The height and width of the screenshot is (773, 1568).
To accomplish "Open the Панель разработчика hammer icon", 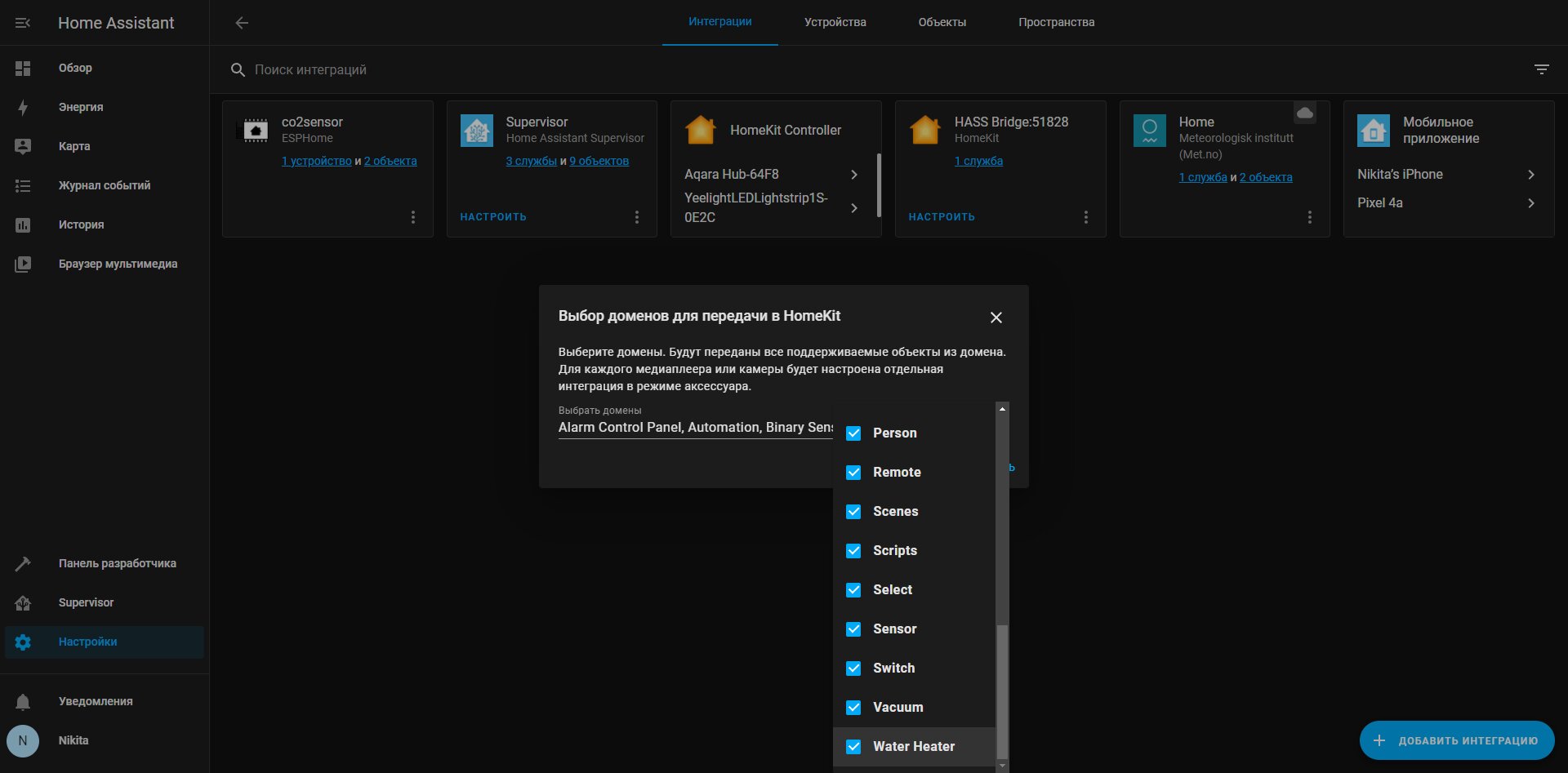I will click(23, 563).
